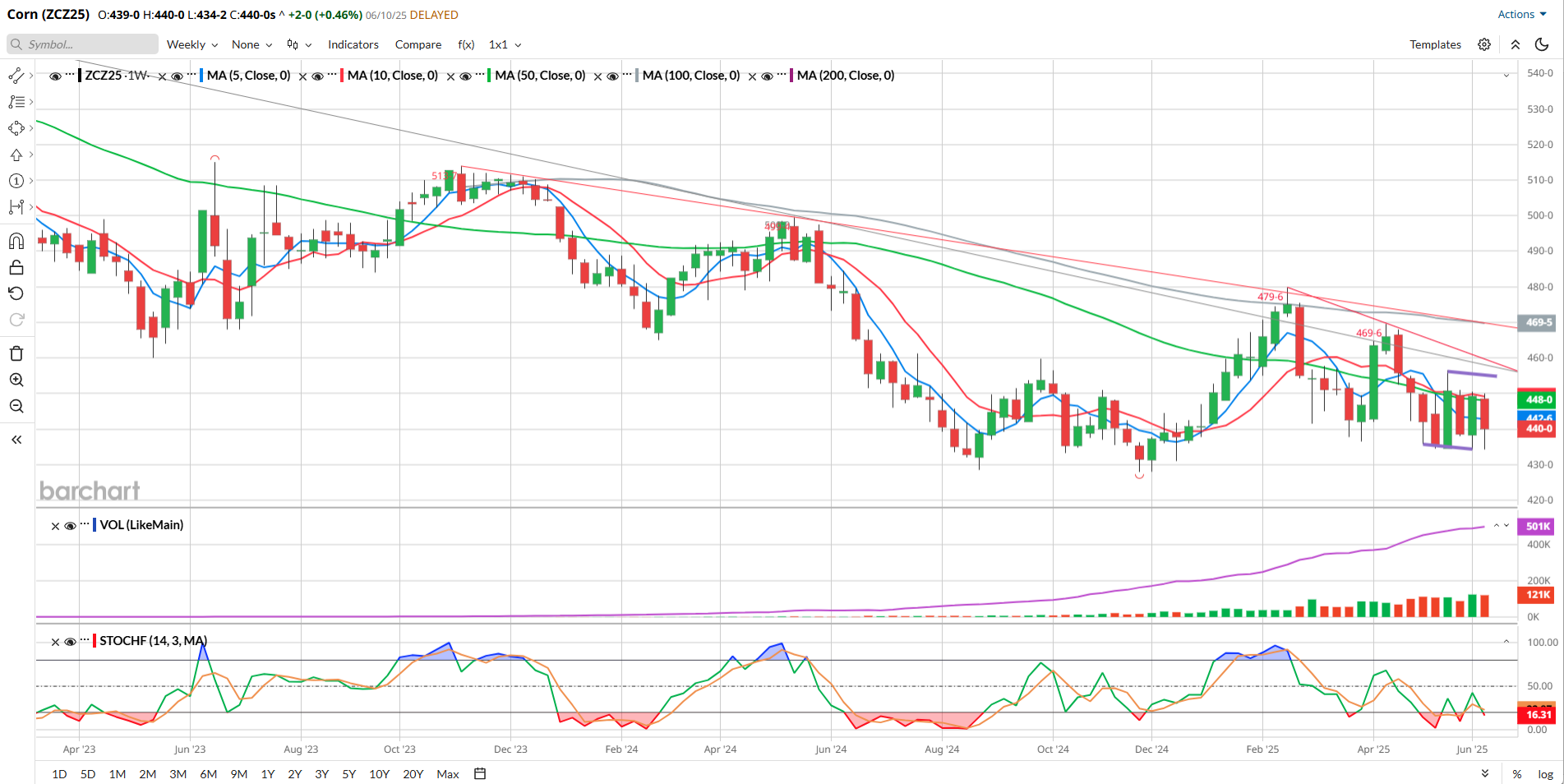The width and height of the screenshot is (1564, 784).
Task: Open the chart type candlestick dropdown
Action: (x=299, y=44)
